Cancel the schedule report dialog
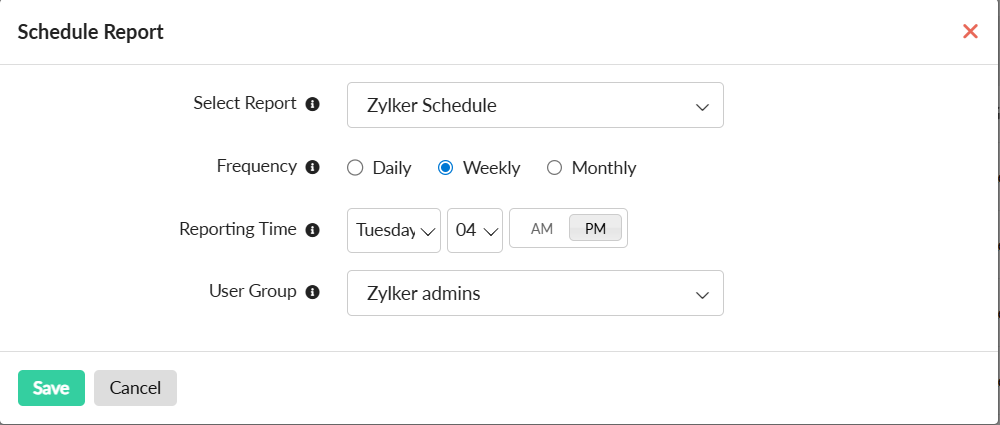Image resolution: width=1000 pixels, height=425 pixels. pos(135,388)
